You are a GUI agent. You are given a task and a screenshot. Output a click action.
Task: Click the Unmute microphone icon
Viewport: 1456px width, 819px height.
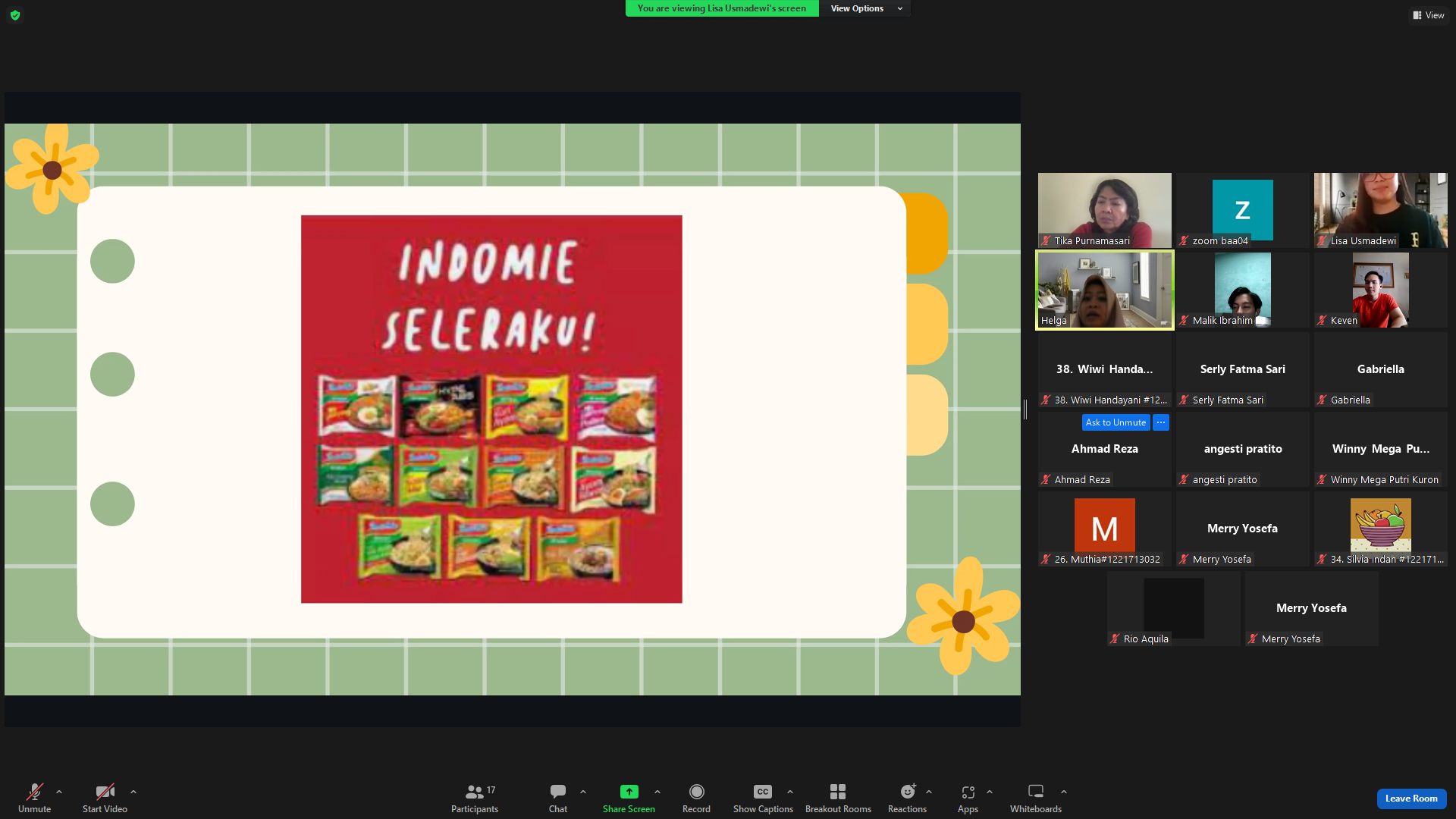(35, 792)
